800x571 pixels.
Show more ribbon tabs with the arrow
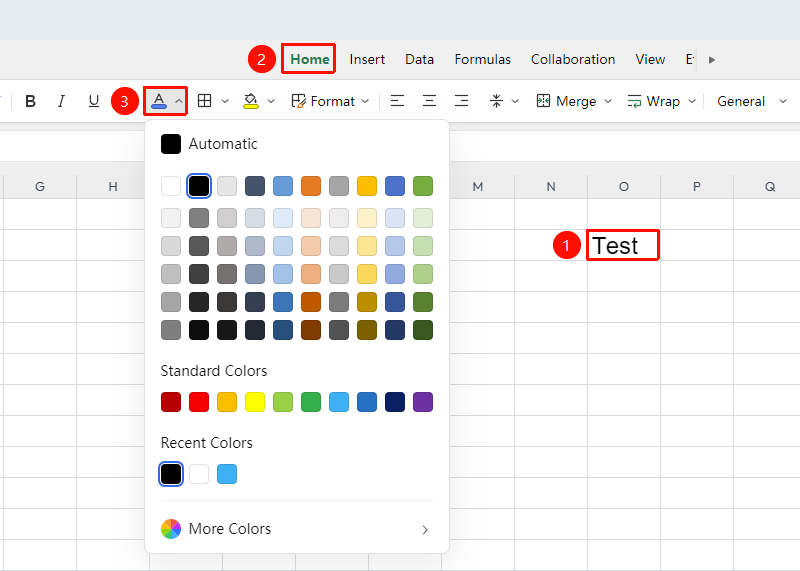pyautogui.click(x=712, y=60)
